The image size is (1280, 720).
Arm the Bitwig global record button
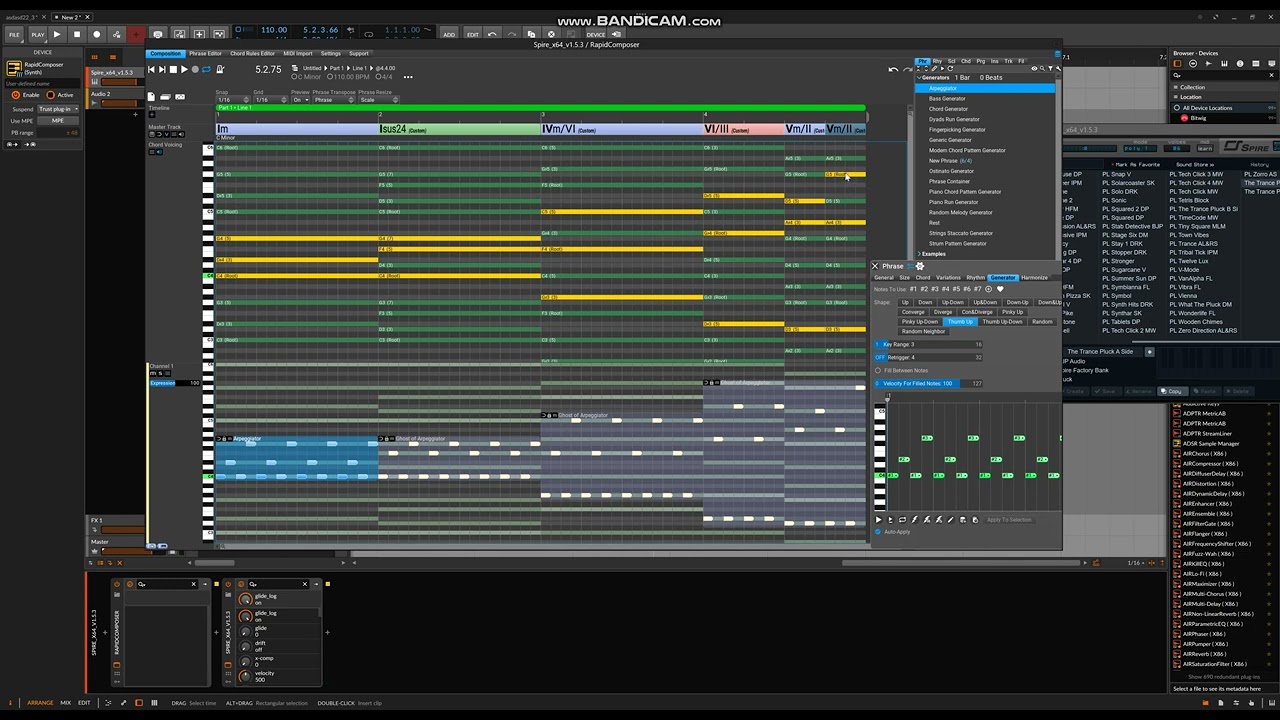point(97,34)
